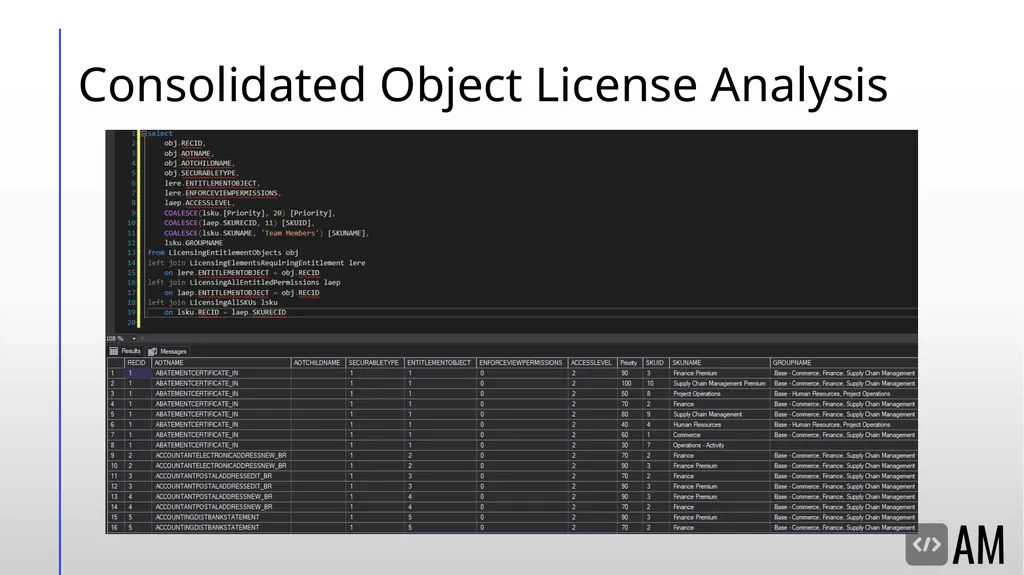Switch to the Messages tab

(173, 351)
